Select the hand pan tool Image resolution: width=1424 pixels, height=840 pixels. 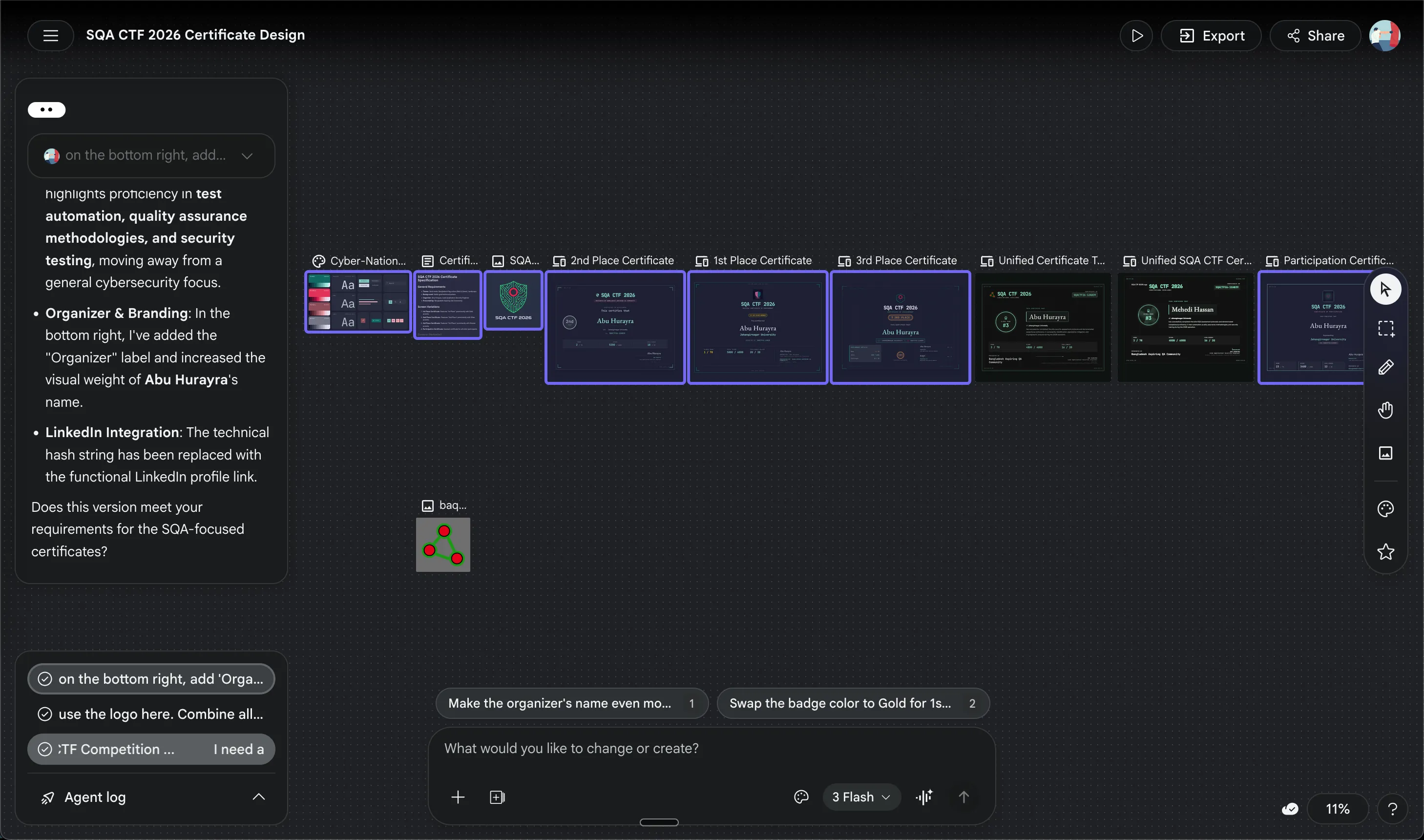[1385, 410]
